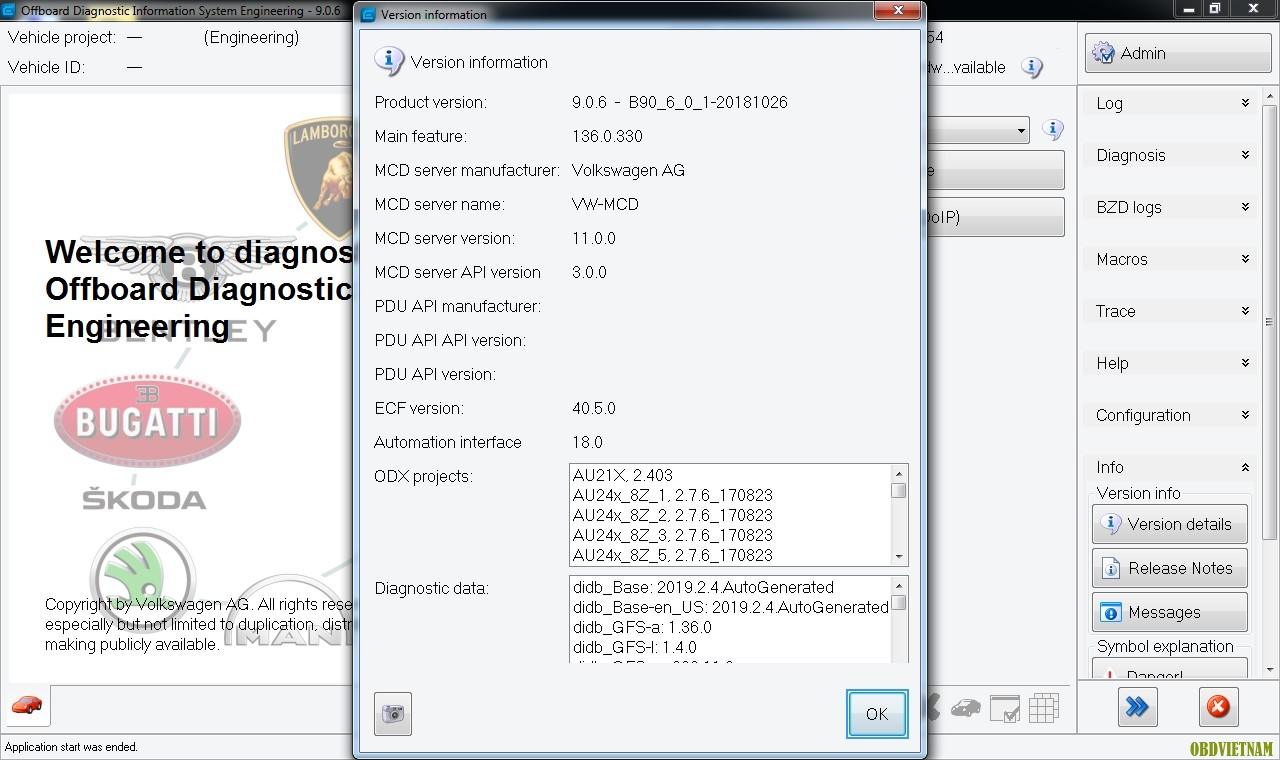Screen dimensions: 1280x760
Task: Select AU24x_8Z_2 entry in ODX projects
Action: [672, 515]
